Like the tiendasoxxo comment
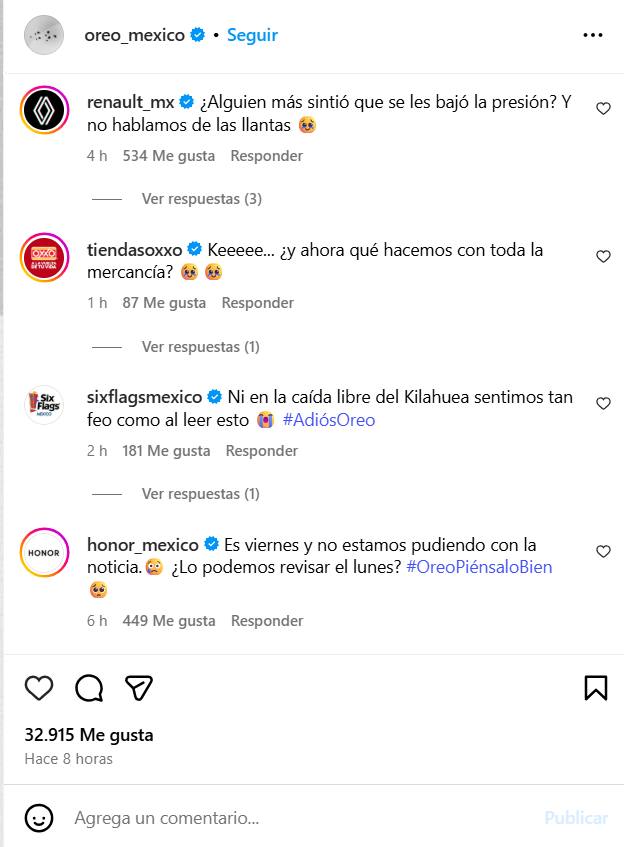The height and width of the screenshot is (847, 624). (603, 257)
